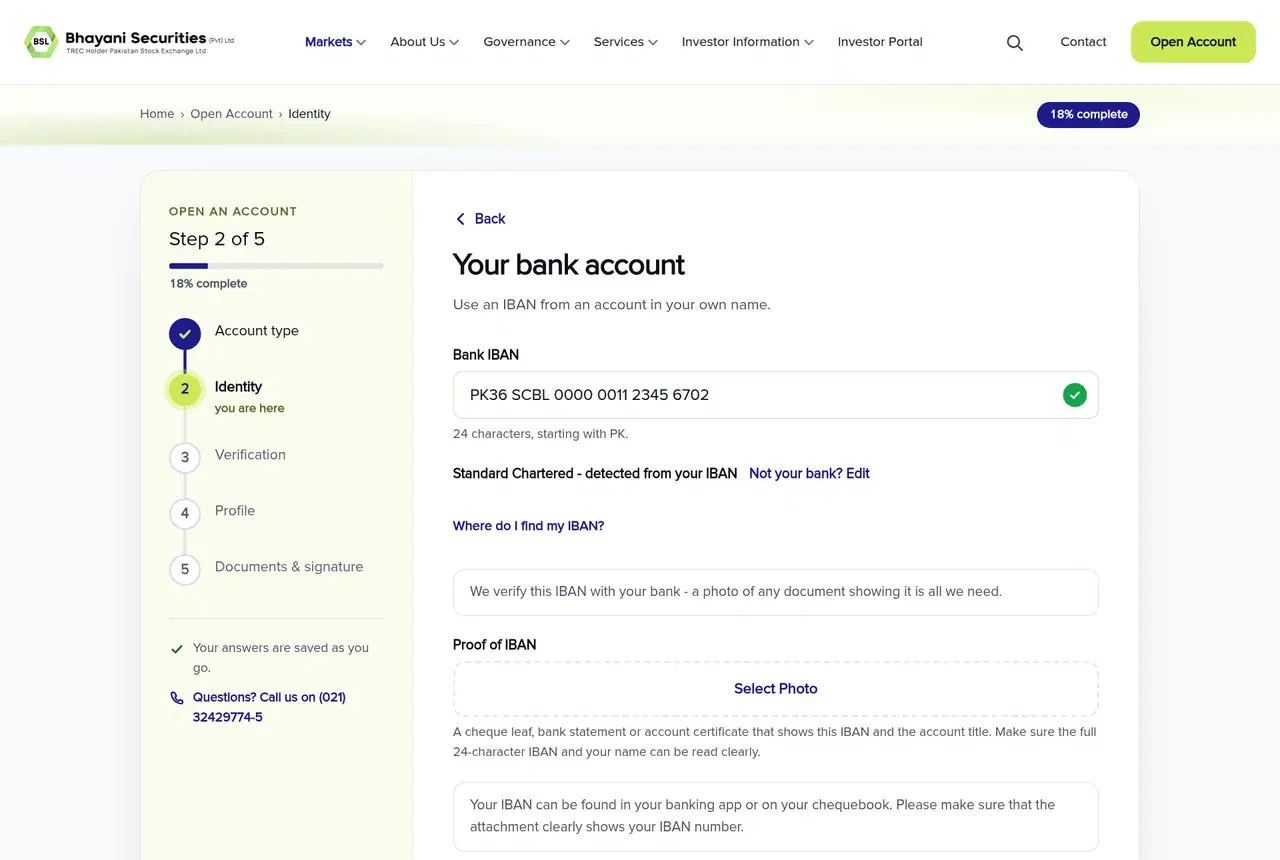Select step 2 Identity circle

185,390
